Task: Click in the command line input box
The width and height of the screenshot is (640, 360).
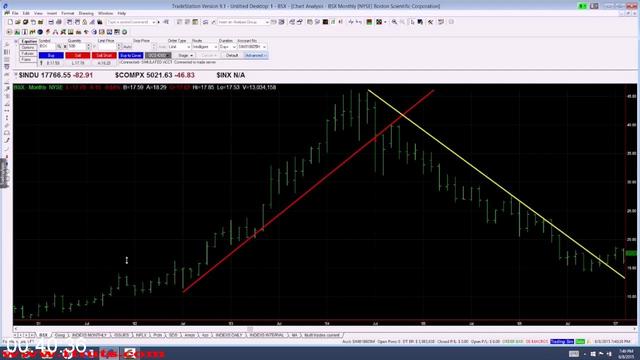Action: pyautogui.click(x=129, y=22)
